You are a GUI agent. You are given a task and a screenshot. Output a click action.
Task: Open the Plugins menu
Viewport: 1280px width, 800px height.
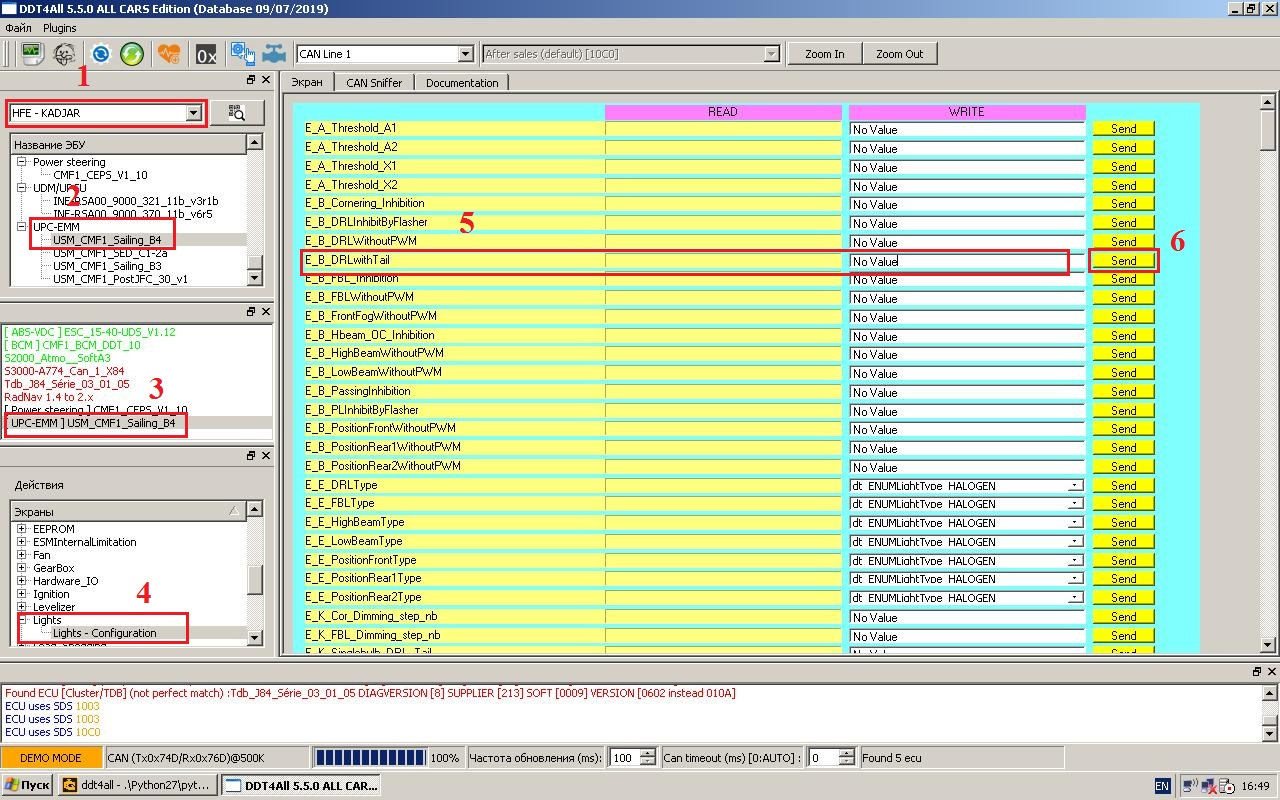(x=60, y=28)
